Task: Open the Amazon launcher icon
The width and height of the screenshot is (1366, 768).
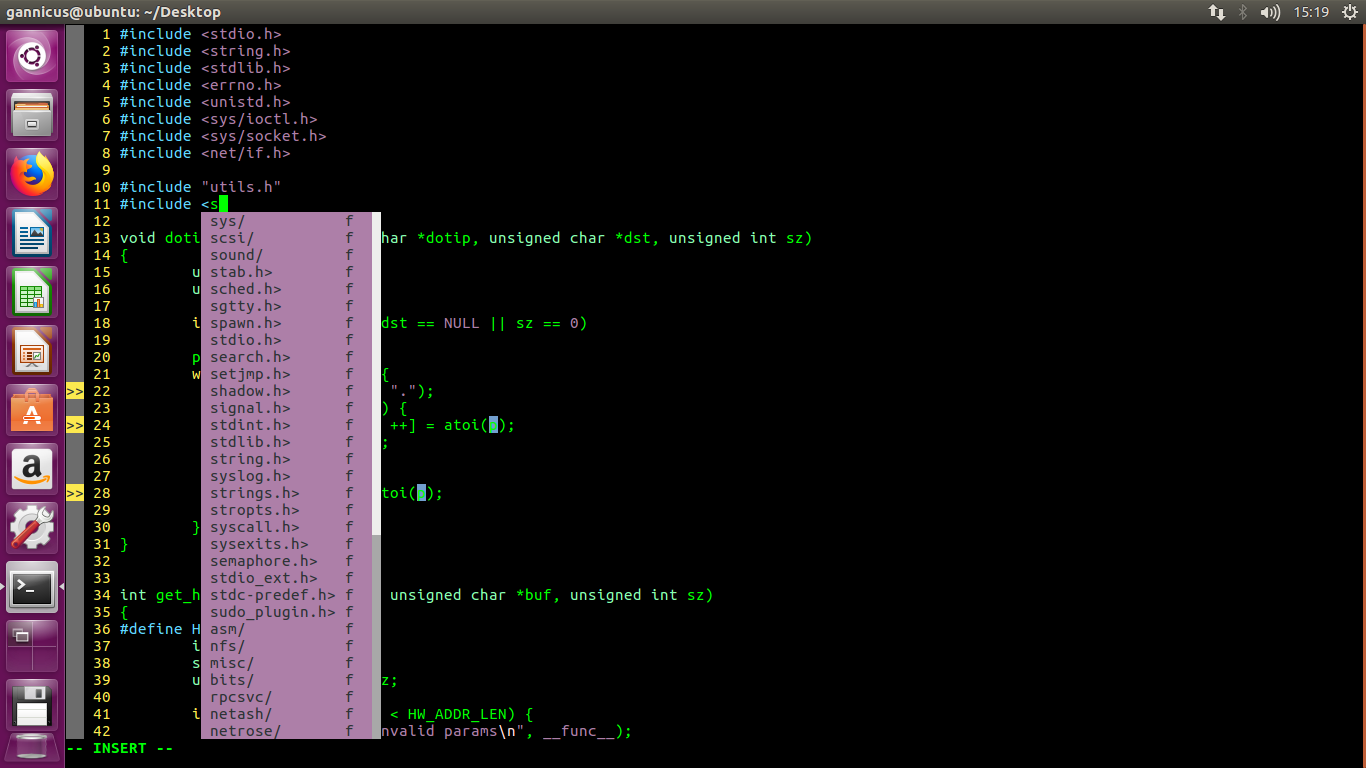Action: coord(33,469)
